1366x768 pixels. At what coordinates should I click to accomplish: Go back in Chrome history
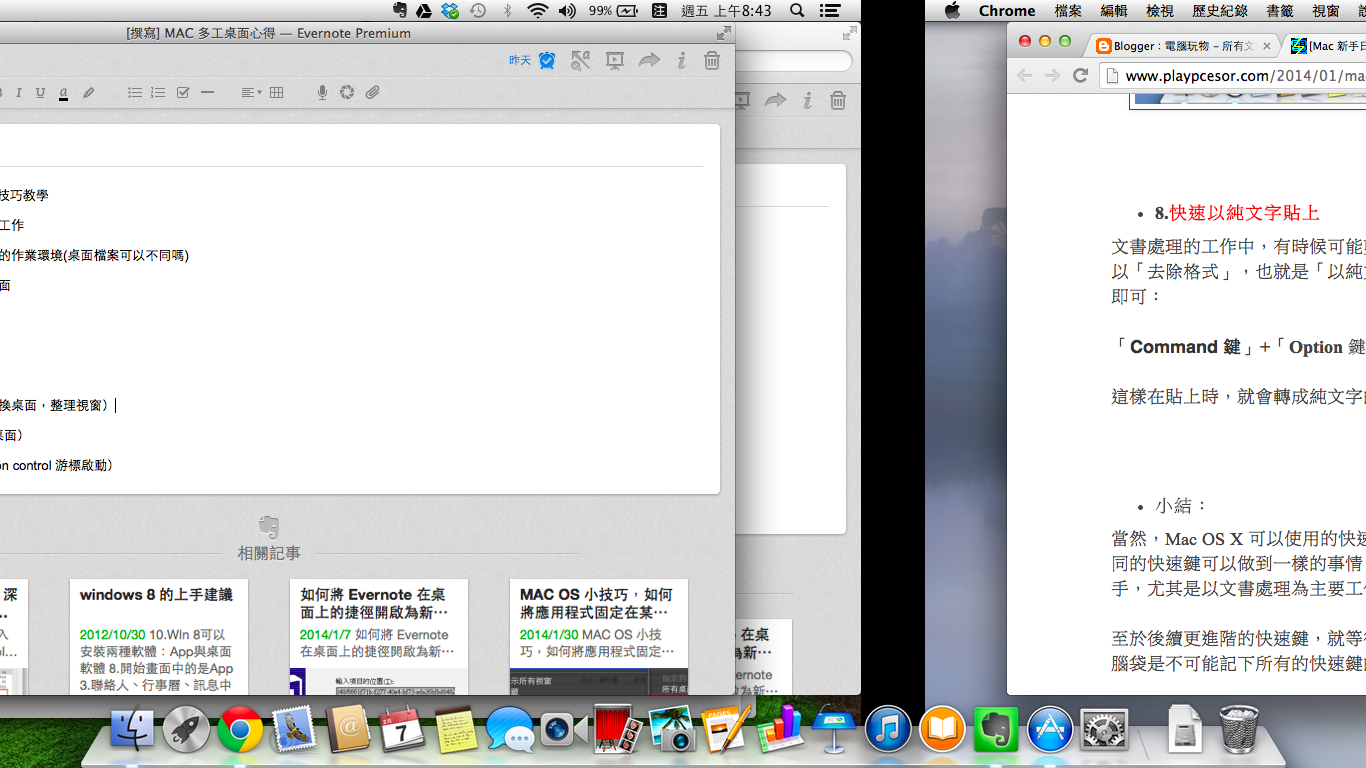(x=1024, y=75)
